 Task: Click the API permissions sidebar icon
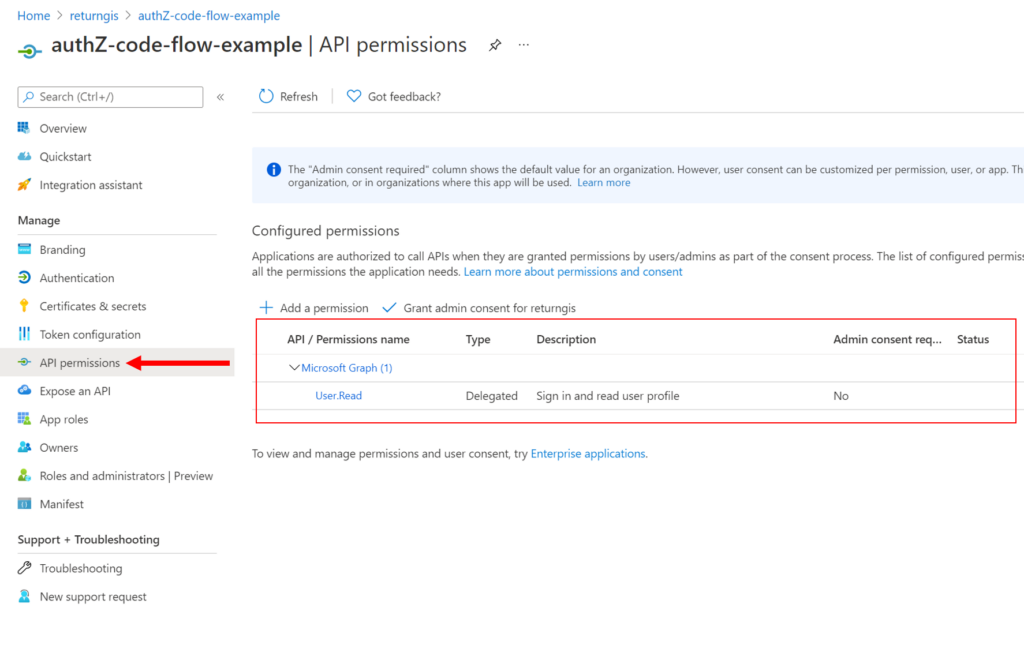click(24, 362)
